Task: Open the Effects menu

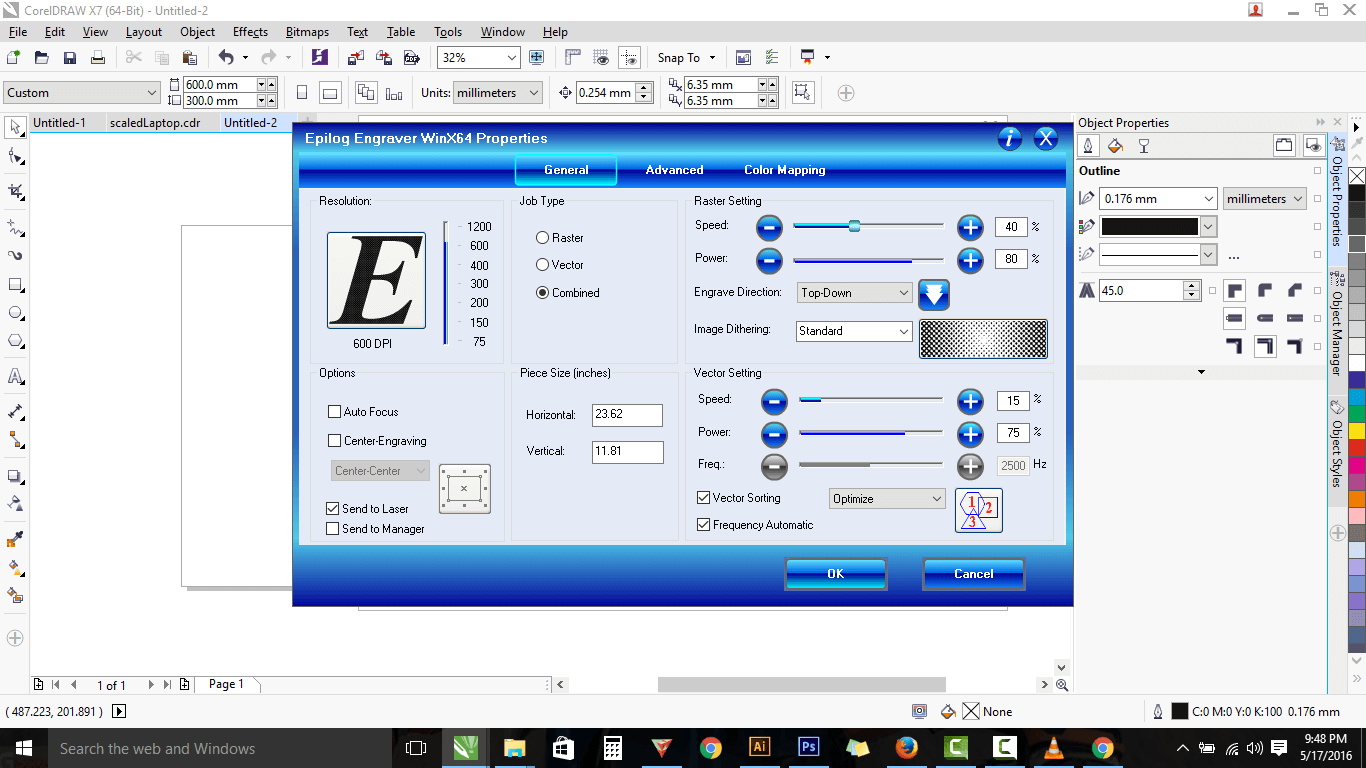Action: point(250,32)
